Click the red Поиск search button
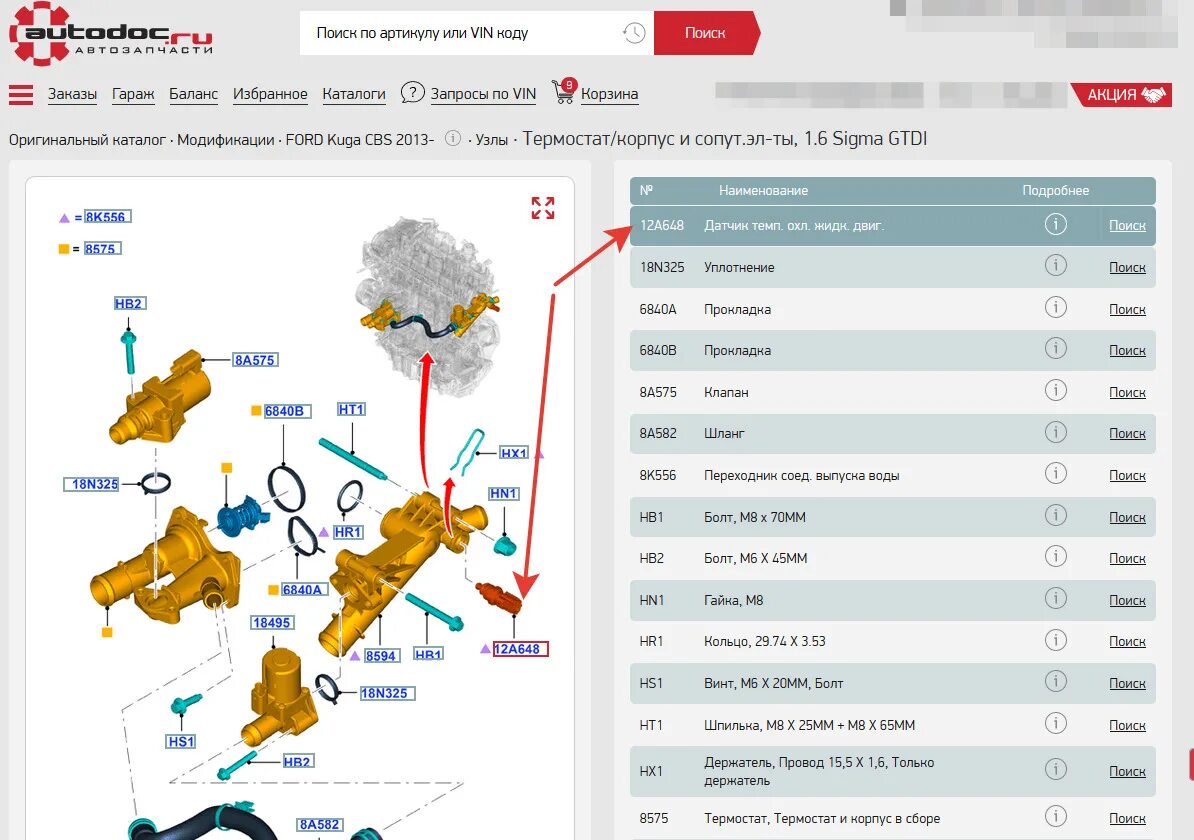The width and height of the screenshot is (1194, 840). tap(706, 33)
